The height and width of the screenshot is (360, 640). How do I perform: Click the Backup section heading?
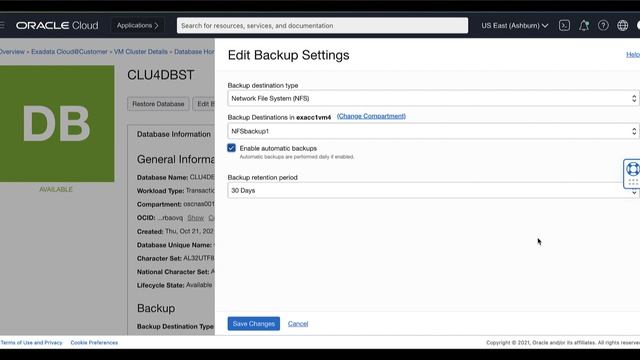tap(156, 308)
